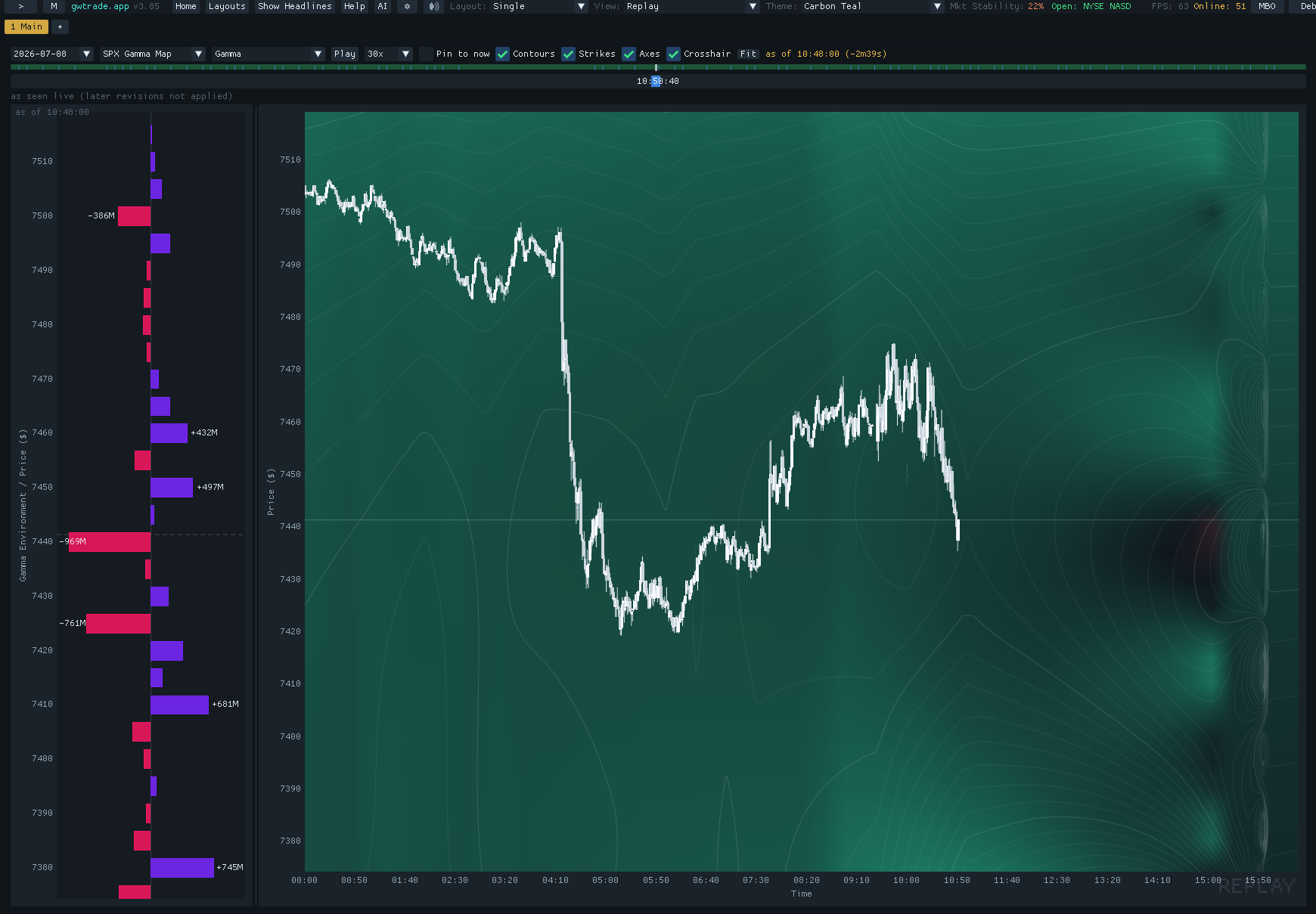Click Show Headlines
The image size is (1316, 914).
pyautogui.click(x=294, y=6)
